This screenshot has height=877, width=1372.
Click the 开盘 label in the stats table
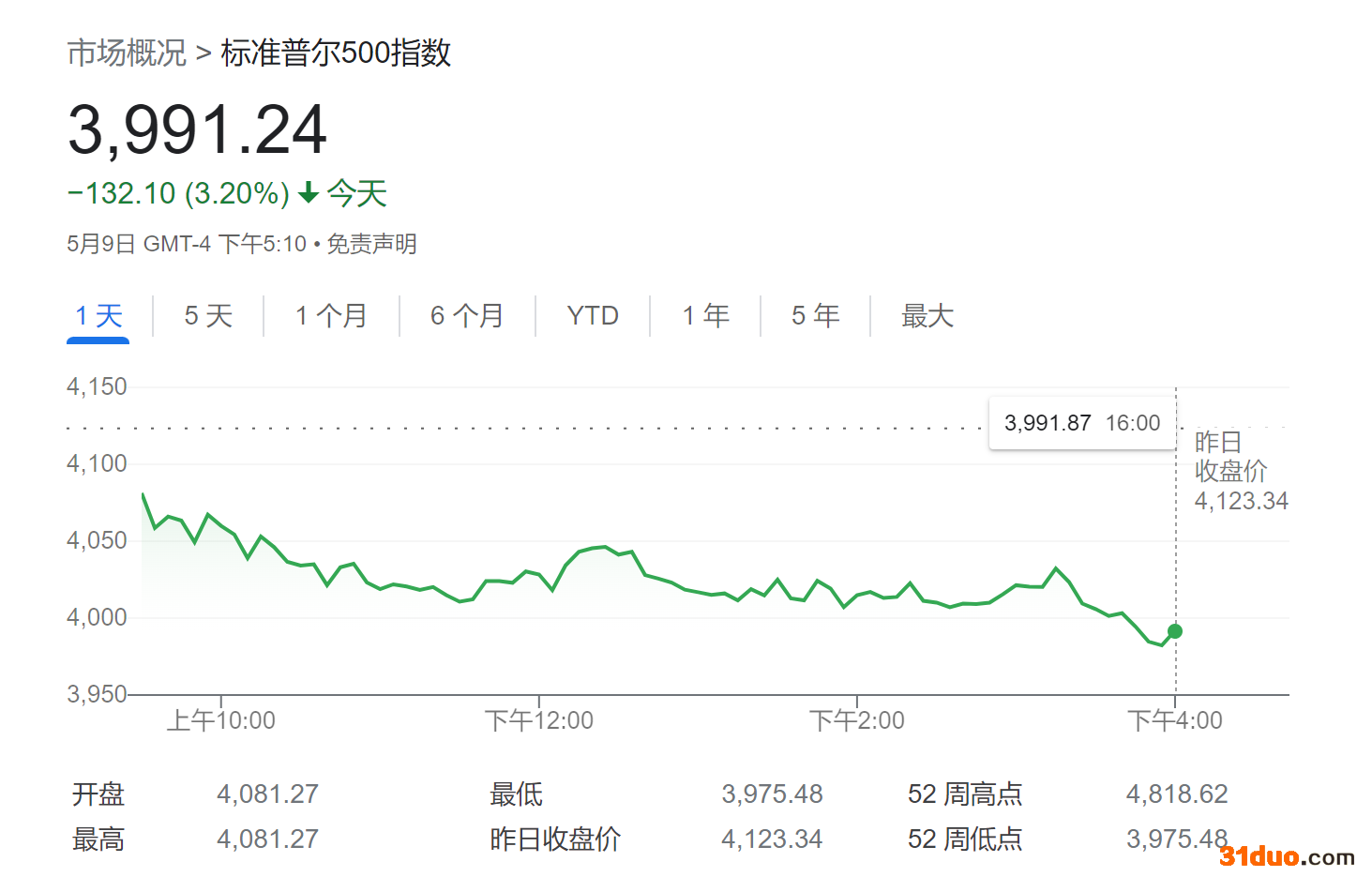(x=98, y=794)
